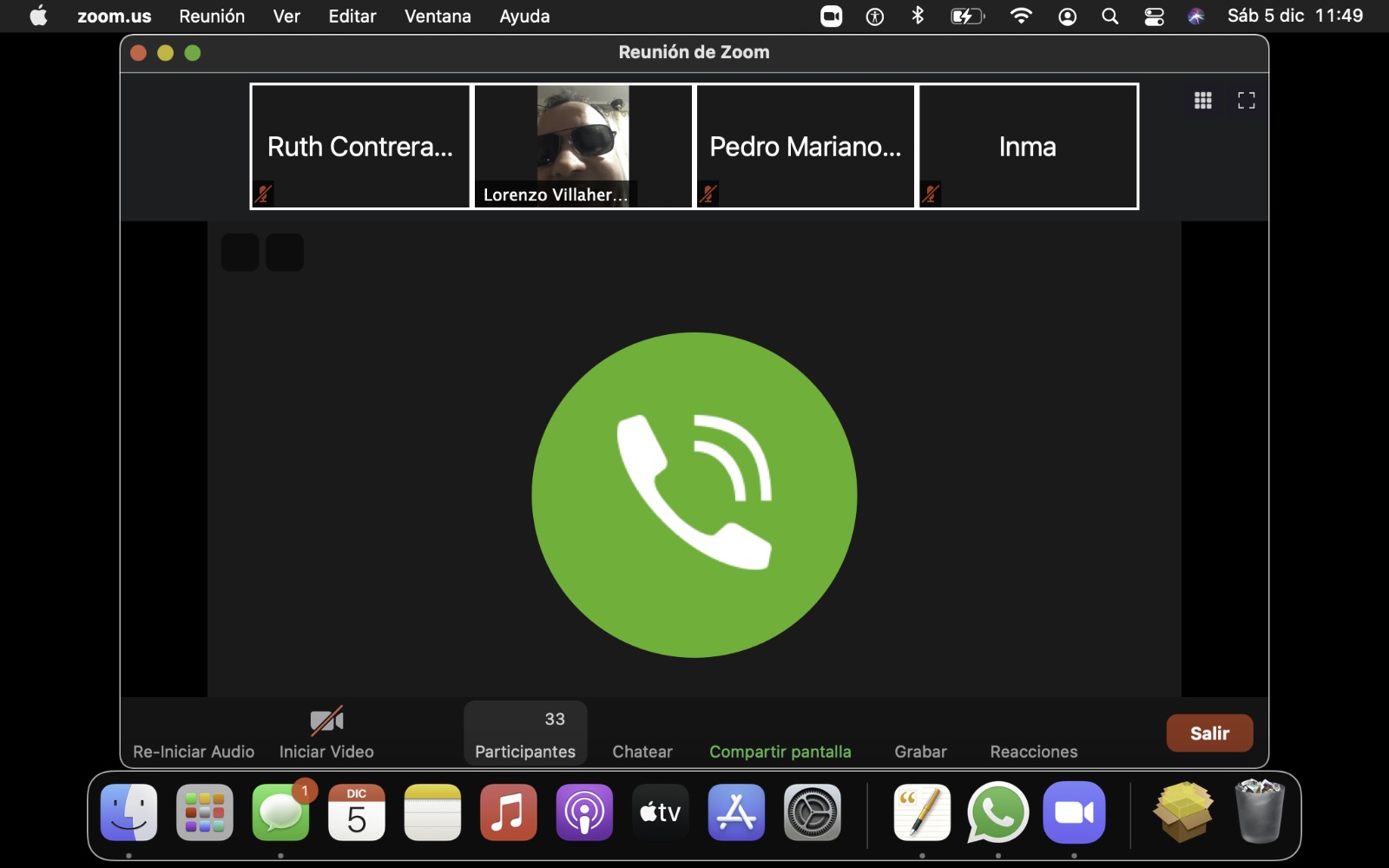Open WhatsApp from the dock
The width and height of the screenshot is (1389, 868).
(x=998, y=812)
